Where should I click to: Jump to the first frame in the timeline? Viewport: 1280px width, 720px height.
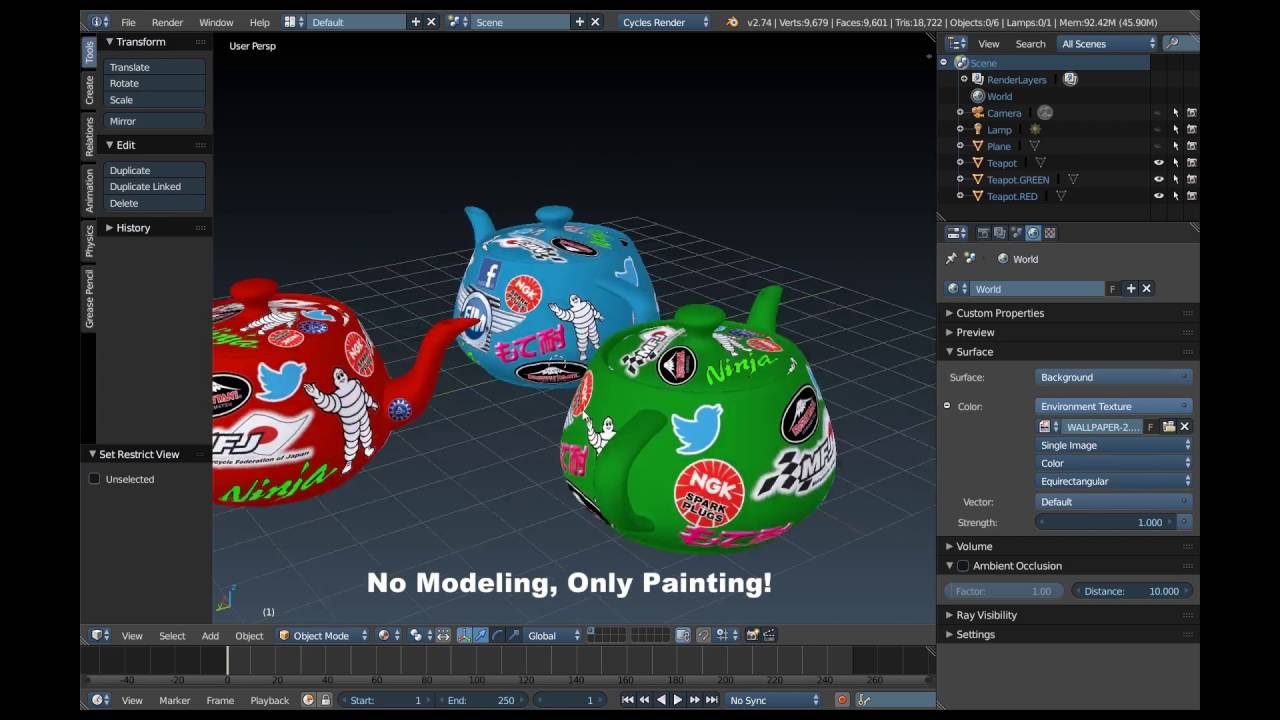click(628, 700)
